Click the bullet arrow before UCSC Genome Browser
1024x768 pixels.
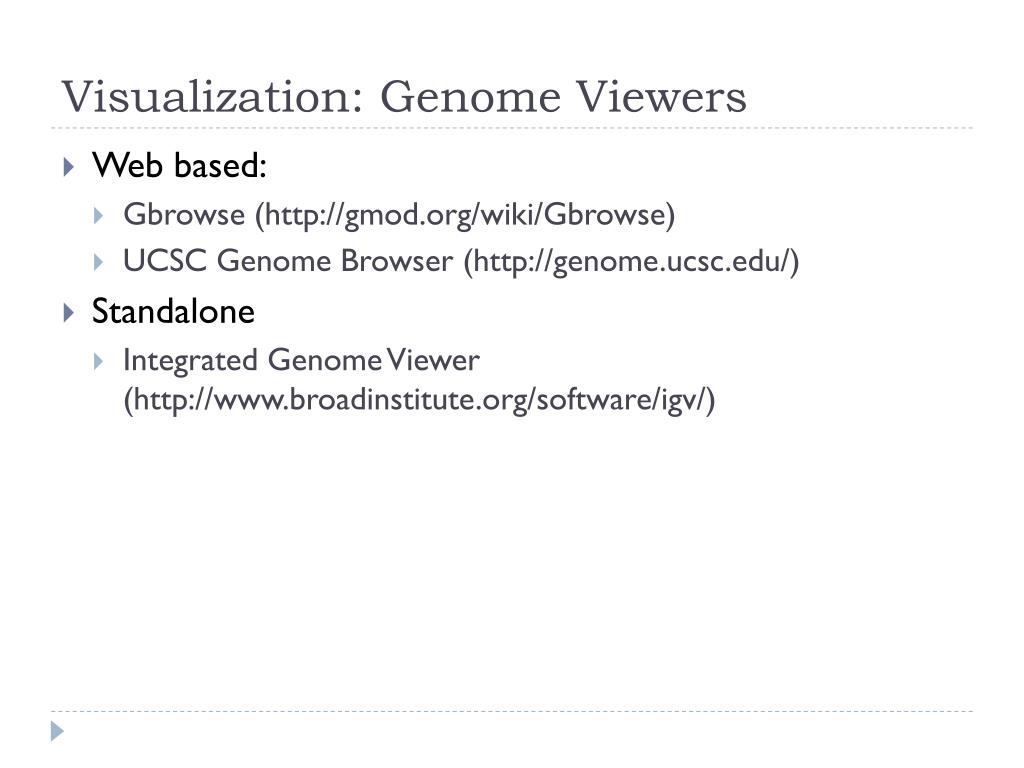[99, 263]
